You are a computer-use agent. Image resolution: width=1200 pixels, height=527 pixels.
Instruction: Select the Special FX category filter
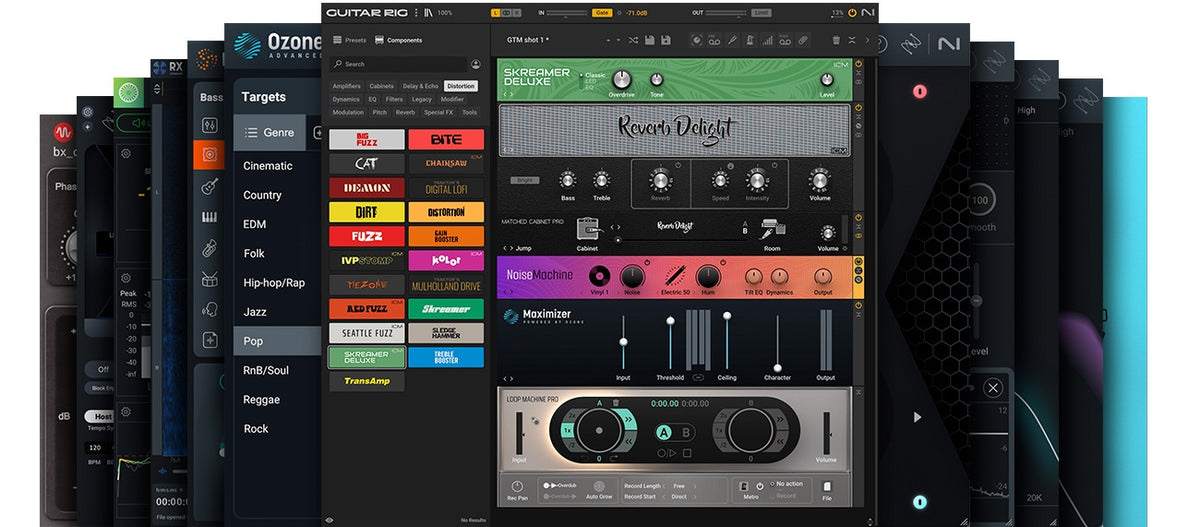(439, 113)
